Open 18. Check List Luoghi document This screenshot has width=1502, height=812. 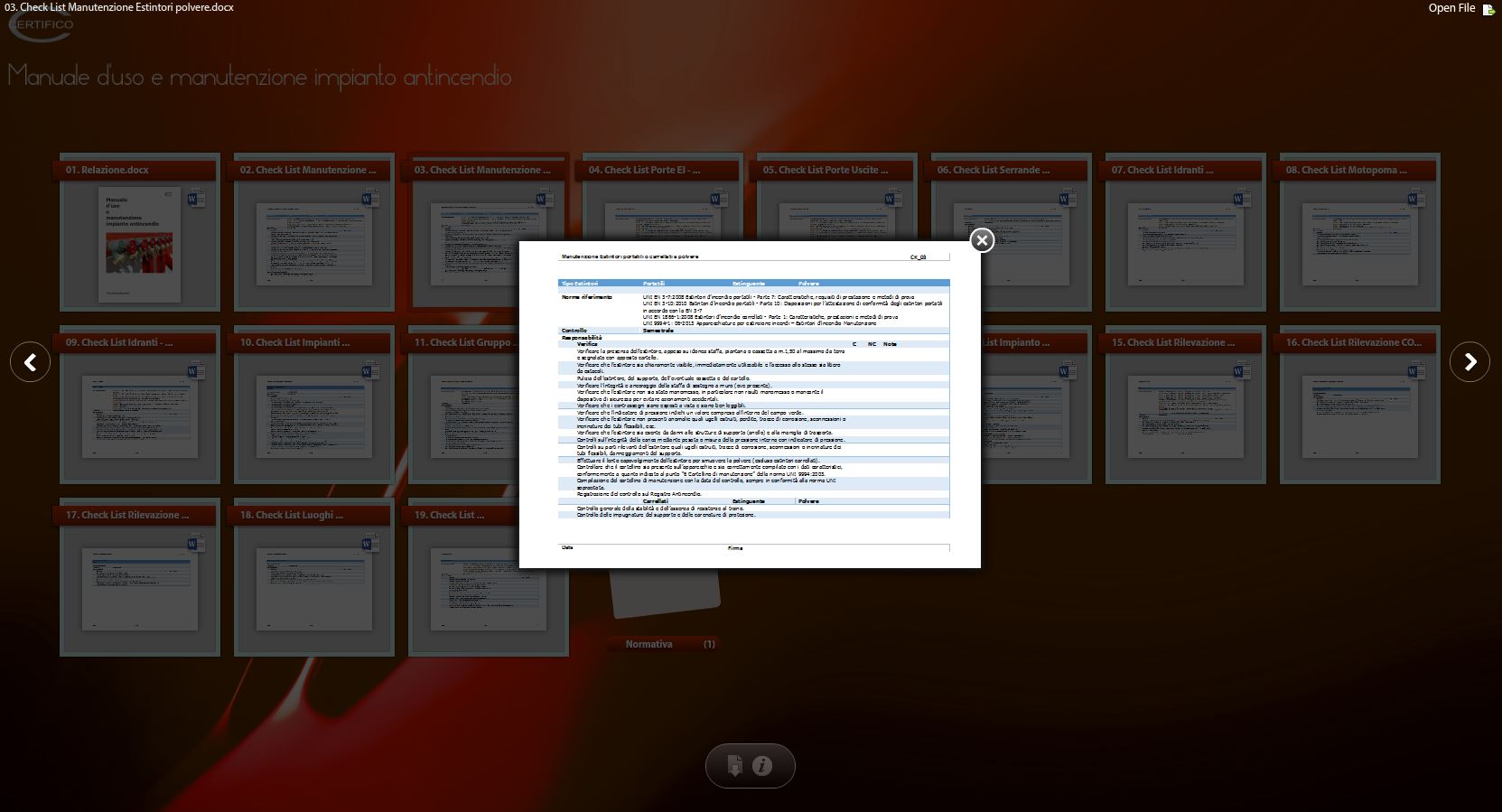tap(313, 587)
